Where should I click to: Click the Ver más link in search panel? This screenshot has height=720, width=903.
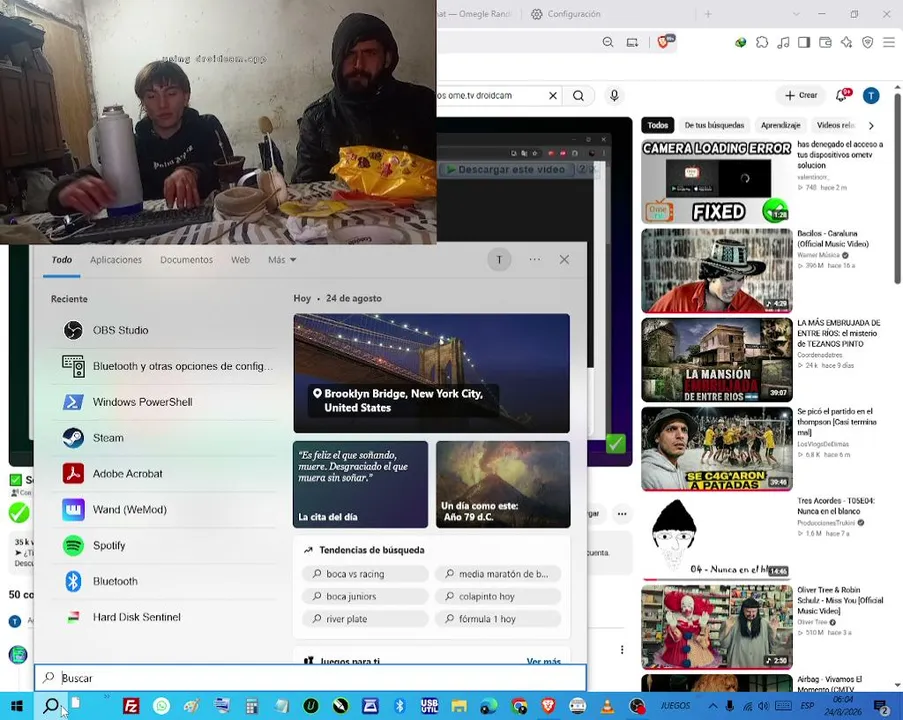544,661
